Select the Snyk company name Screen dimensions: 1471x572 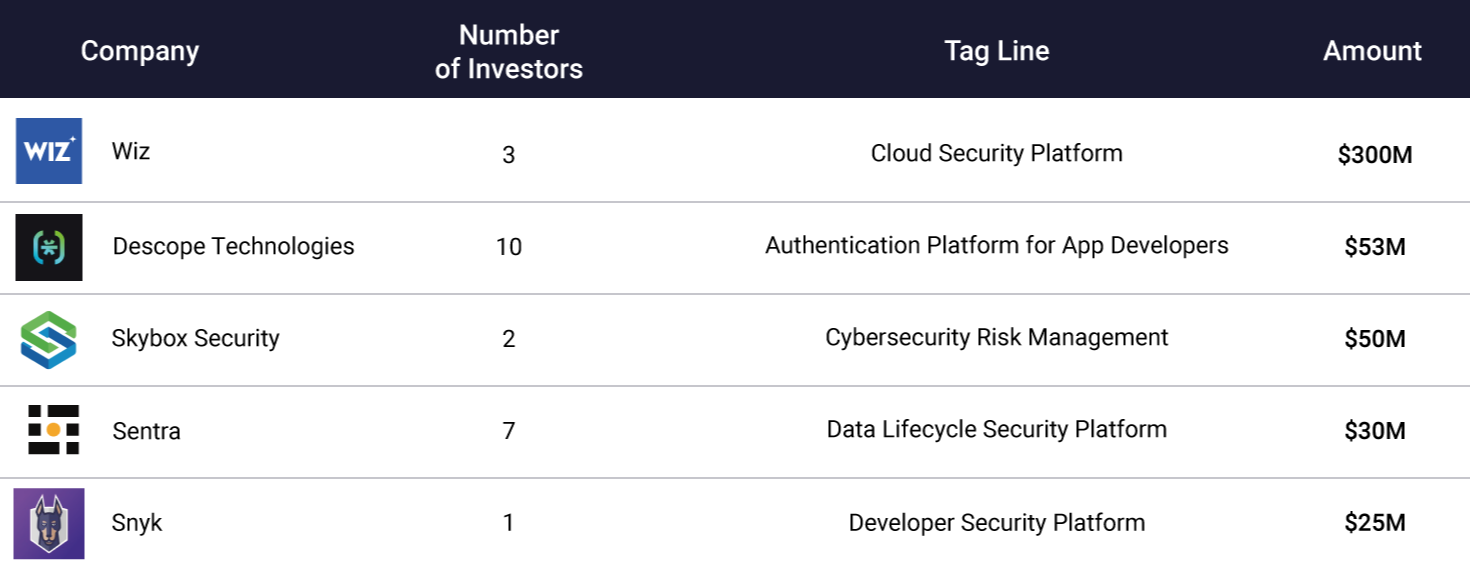tap(137, 523)
